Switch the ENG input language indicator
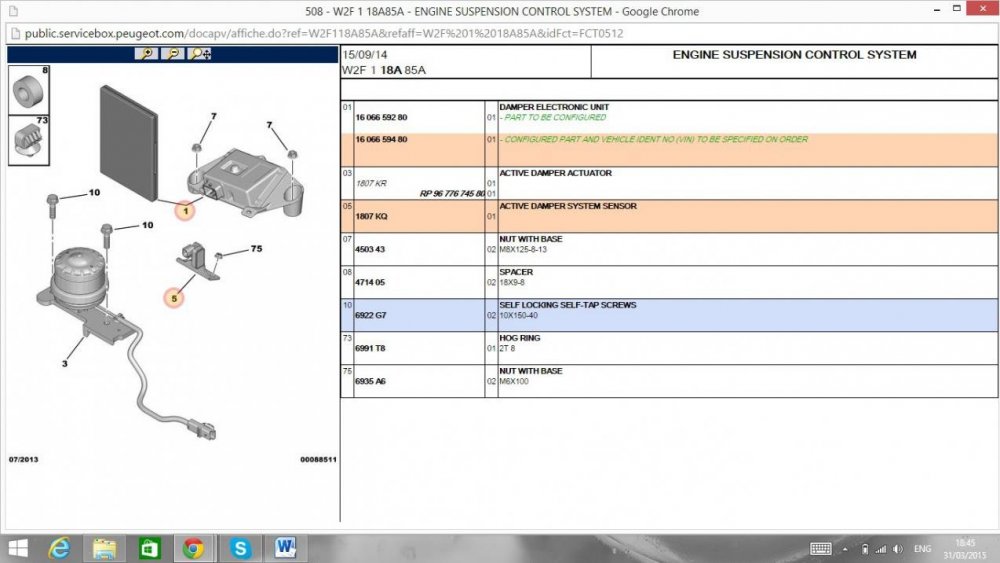The height and width of the screenshot is (563, 1000). (922, 549)
